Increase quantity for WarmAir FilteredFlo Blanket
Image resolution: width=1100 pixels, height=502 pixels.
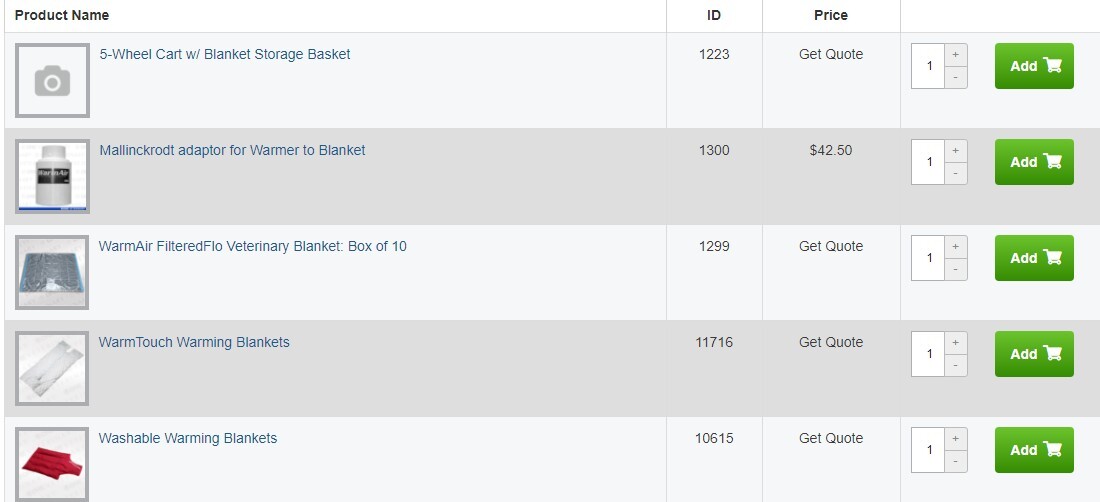point(955,247)
